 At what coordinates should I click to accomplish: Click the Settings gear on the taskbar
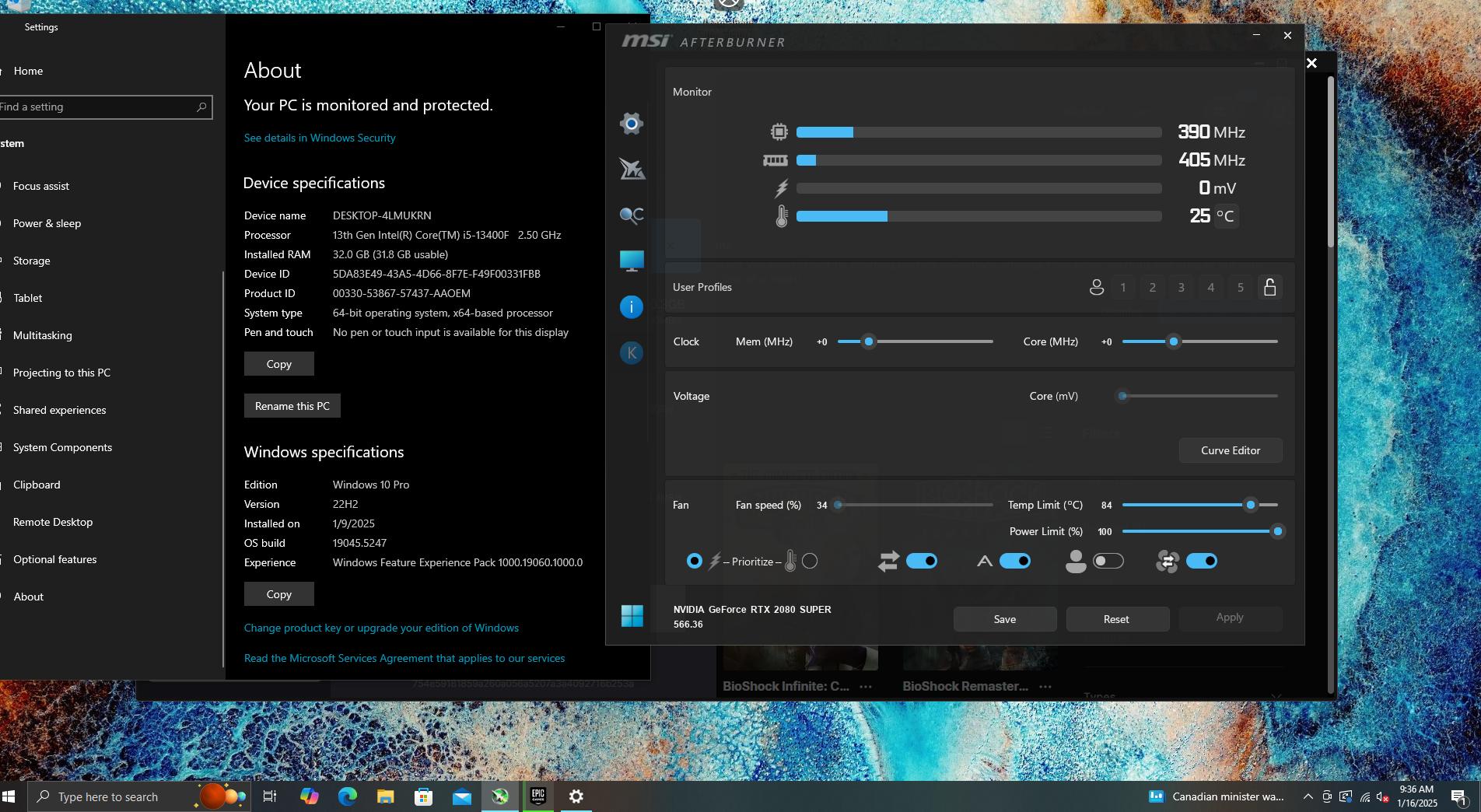[576, 796]
